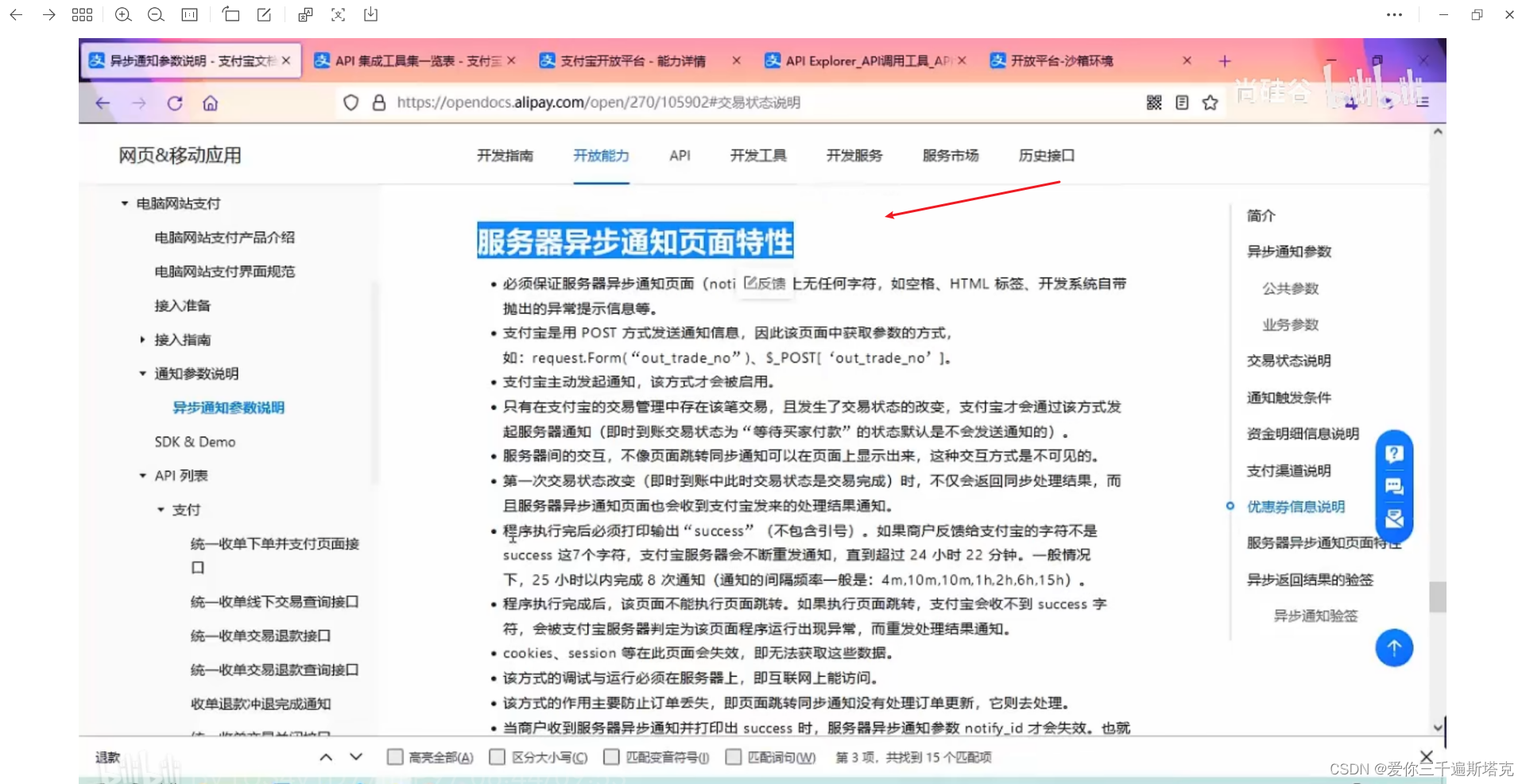1526x784 pixels.
Task: Open 统一收单线下交易查询接口 in the sidebar
Action: (275, 602)
